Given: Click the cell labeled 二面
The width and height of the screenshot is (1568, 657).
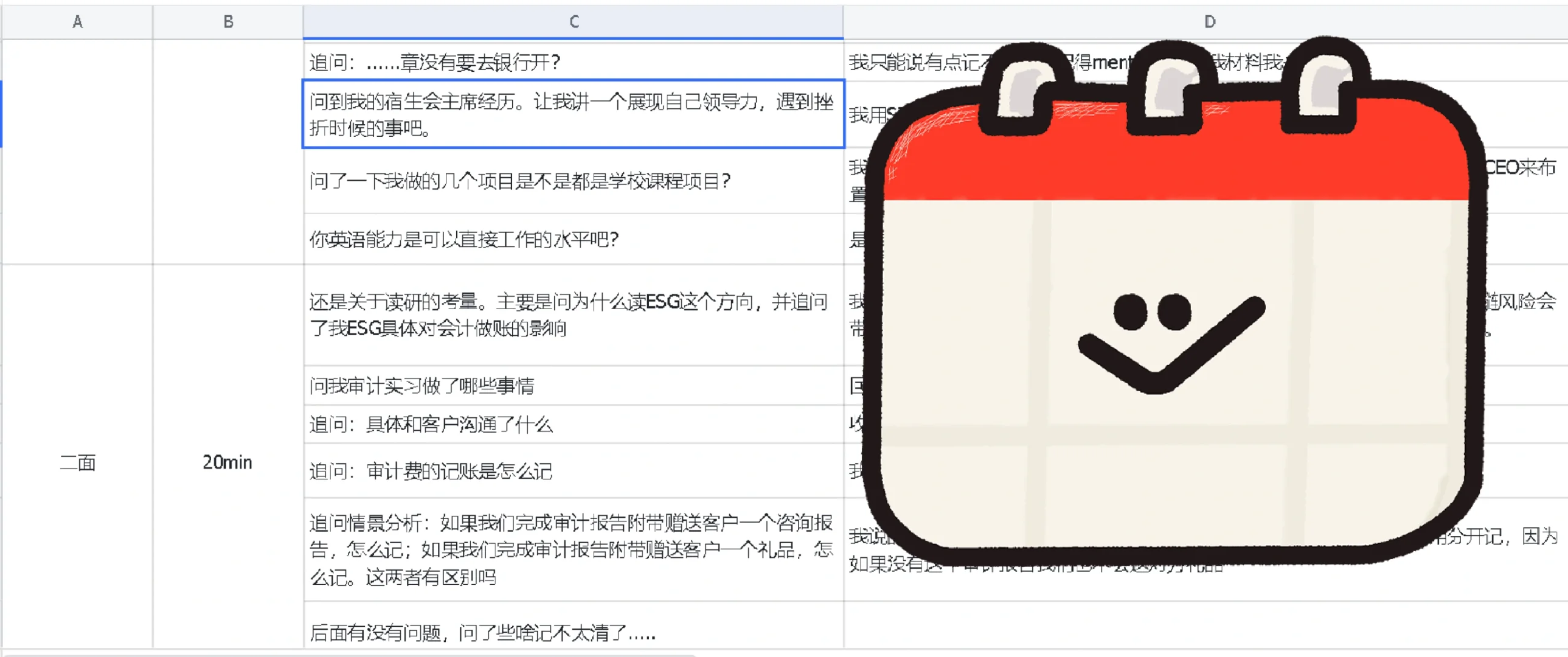Looking at the screenshot, I should tap(77, 463).
